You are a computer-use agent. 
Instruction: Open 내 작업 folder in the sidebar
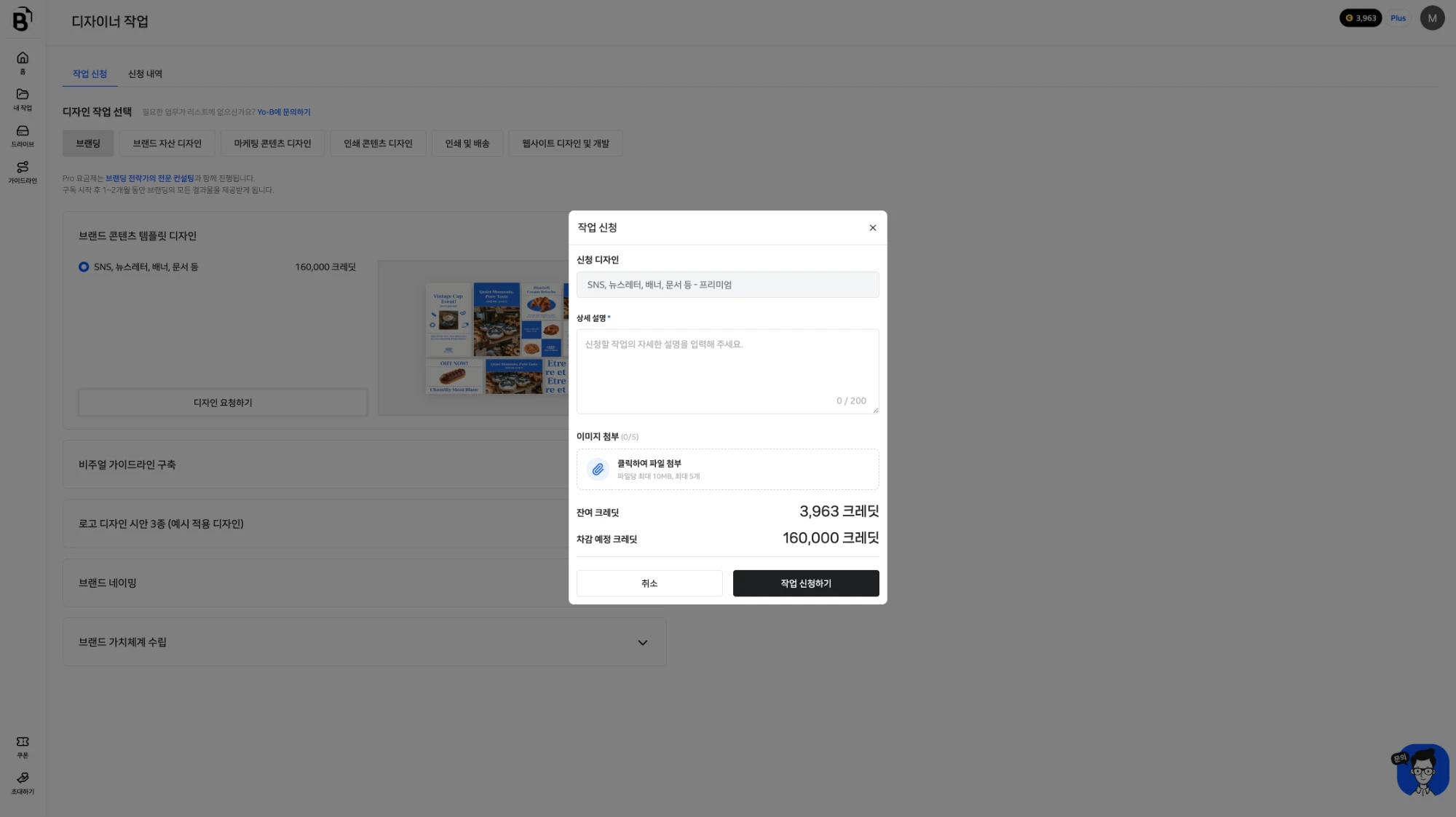[x=23, y=99]
